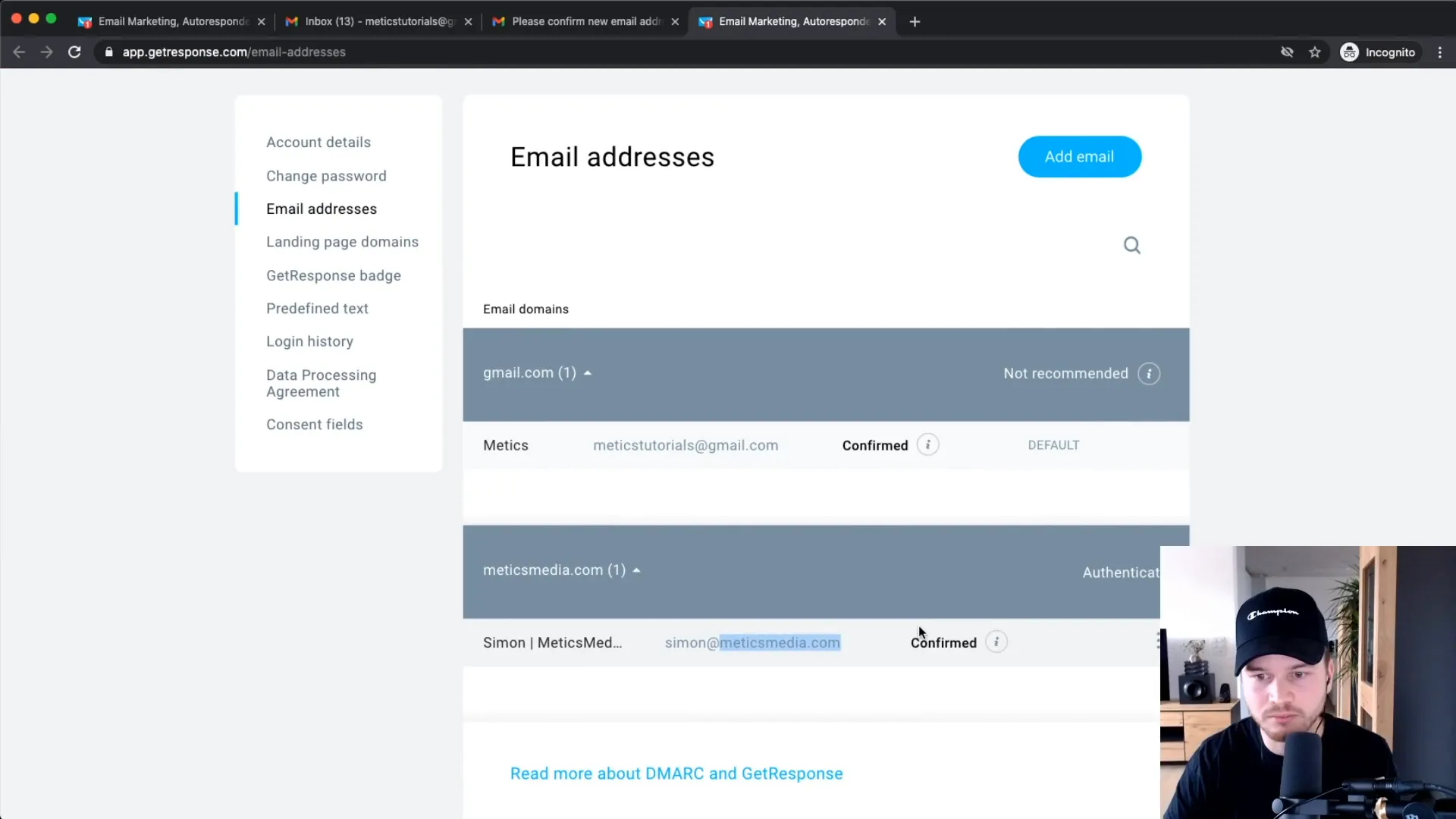
Task: Click the DEFAULT label in gmail row
Action: click(1053, 446)
